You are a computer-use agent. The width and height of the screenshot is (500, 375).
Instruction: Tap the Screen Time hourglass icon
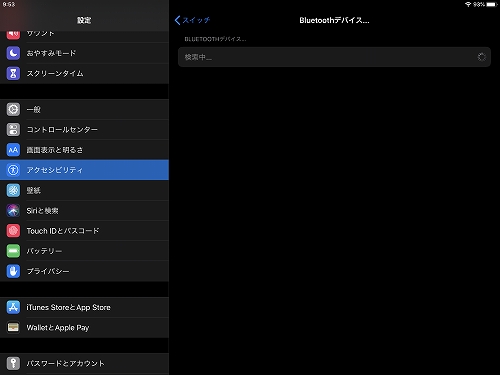[13, 73]
